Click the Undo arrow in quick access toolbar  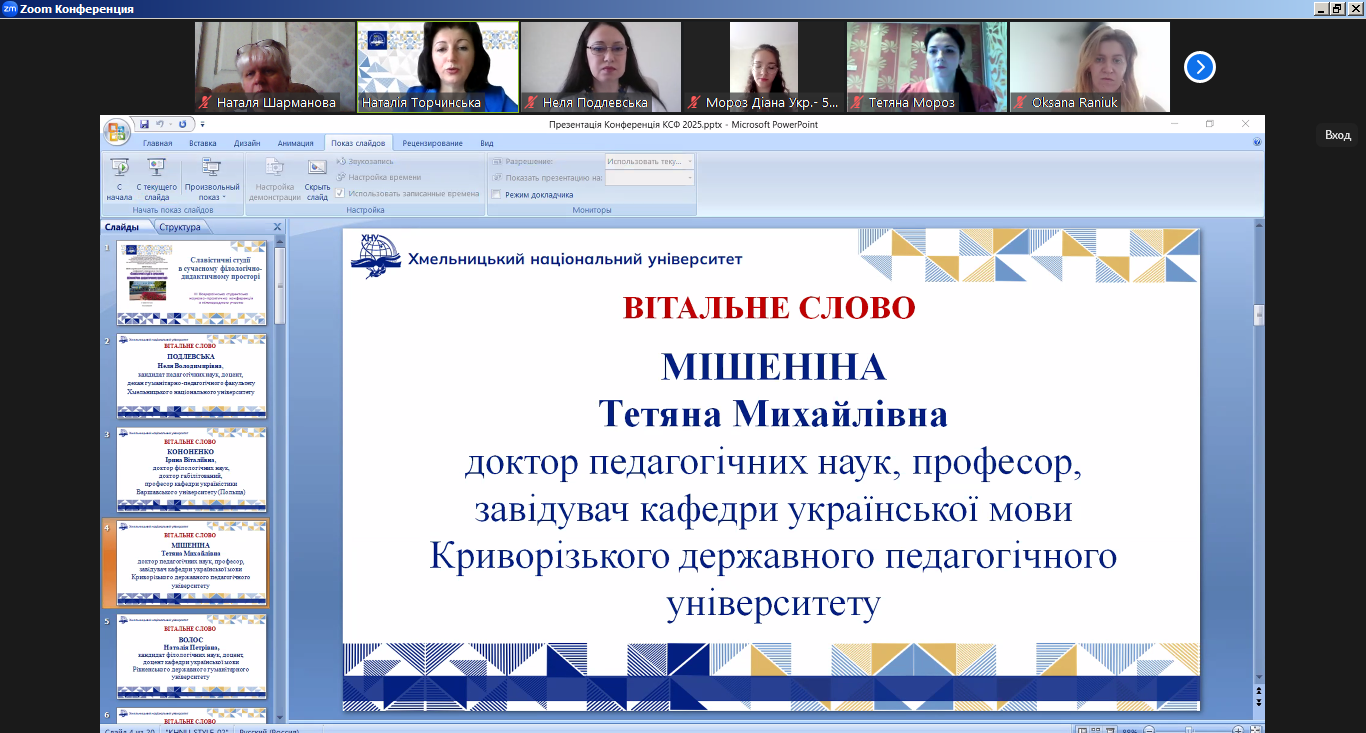coord(160,125)
